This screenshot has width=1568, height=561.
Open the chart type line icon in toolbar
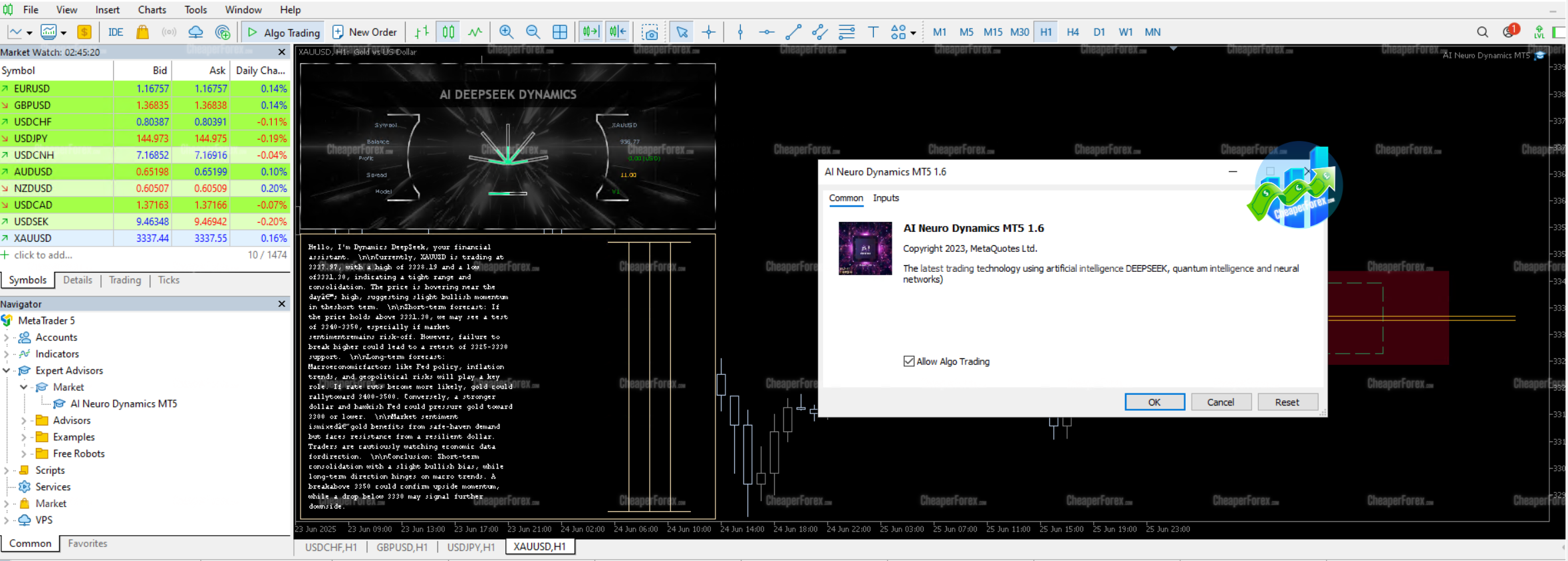click(x=15, y=32)
